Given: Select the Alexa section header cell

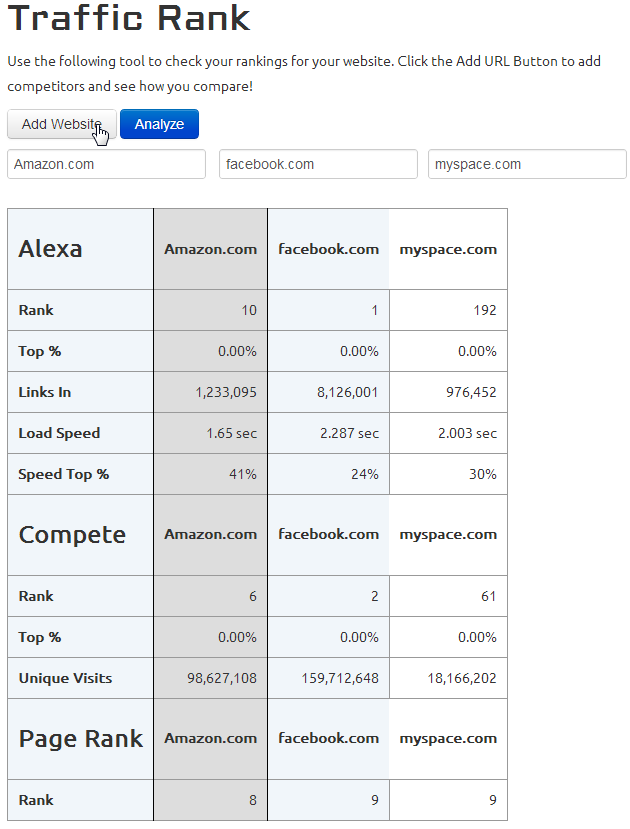Looking at the screenshot, I should click(50, 248).
